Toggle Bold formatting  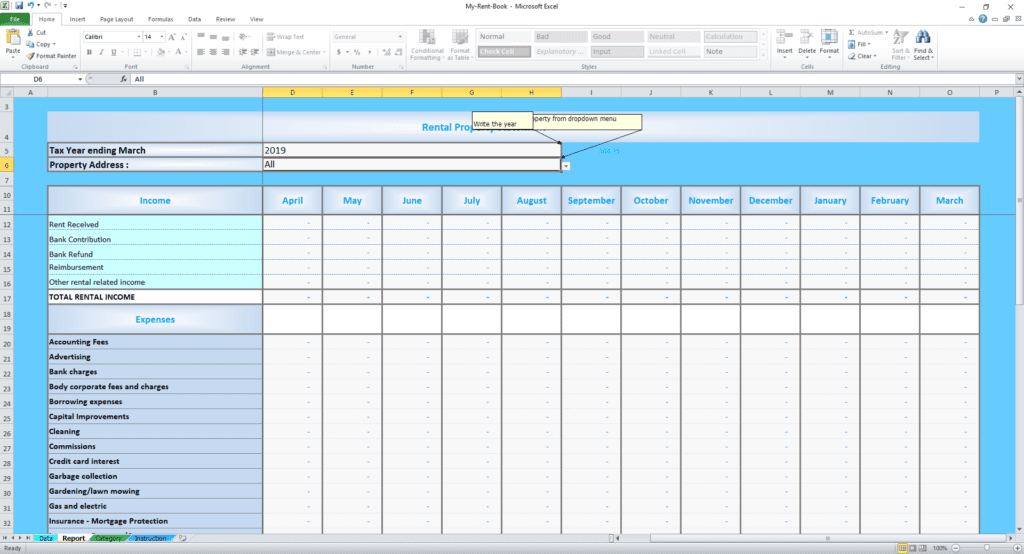[88, 52]
